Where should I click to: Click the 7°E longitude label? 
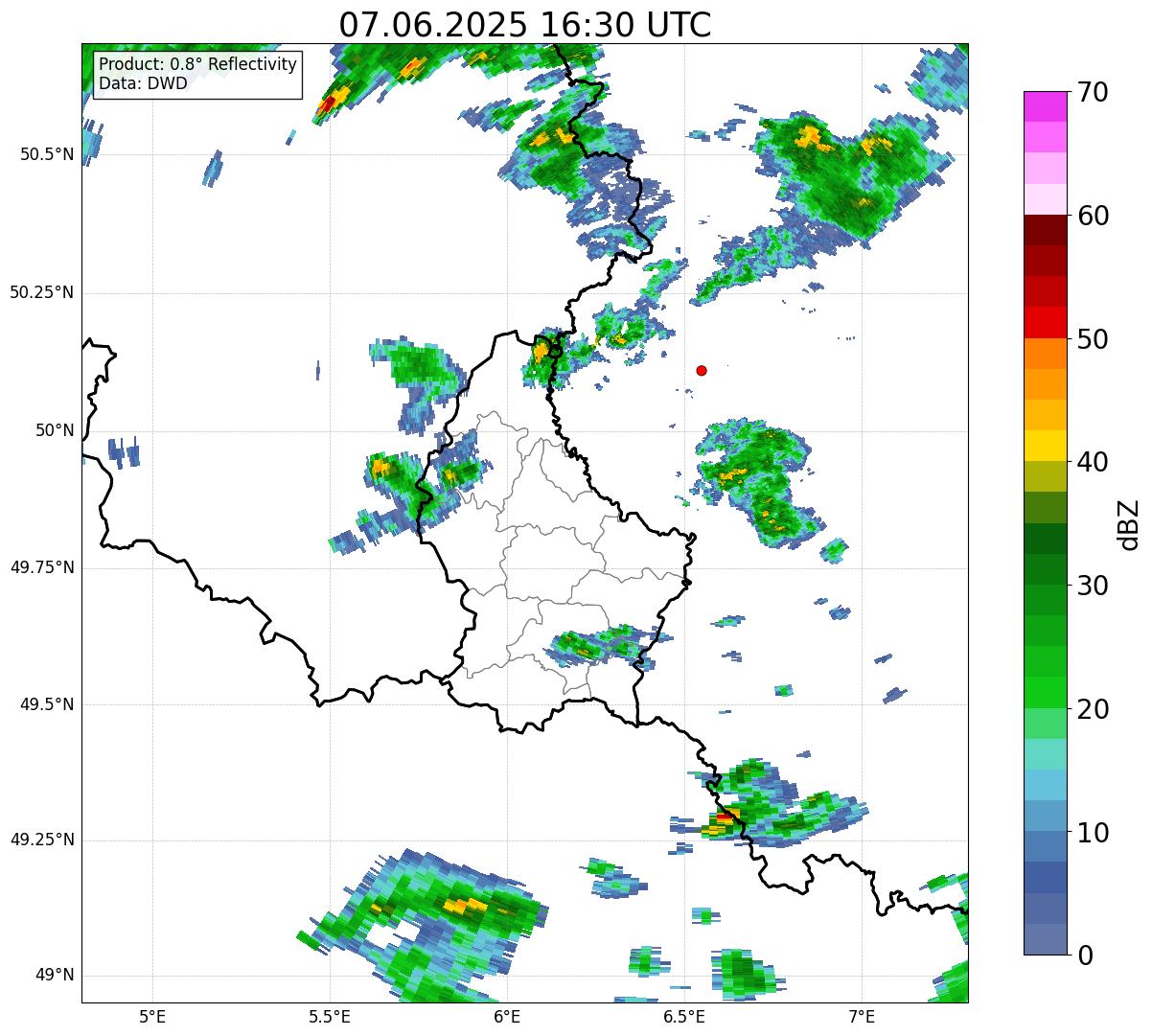click(x=862, y=1016)
